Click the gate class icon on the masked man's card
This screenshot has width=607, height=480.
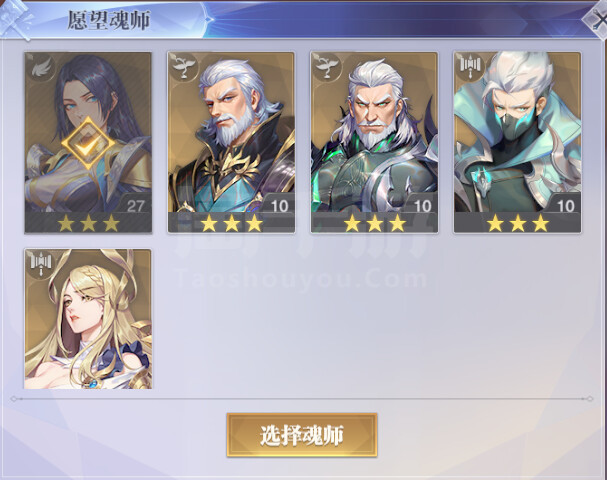coord(469,67)
